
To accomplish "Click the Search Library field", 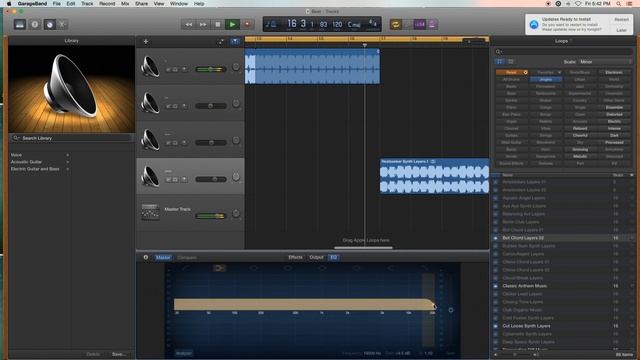I will tap(72, 138).
